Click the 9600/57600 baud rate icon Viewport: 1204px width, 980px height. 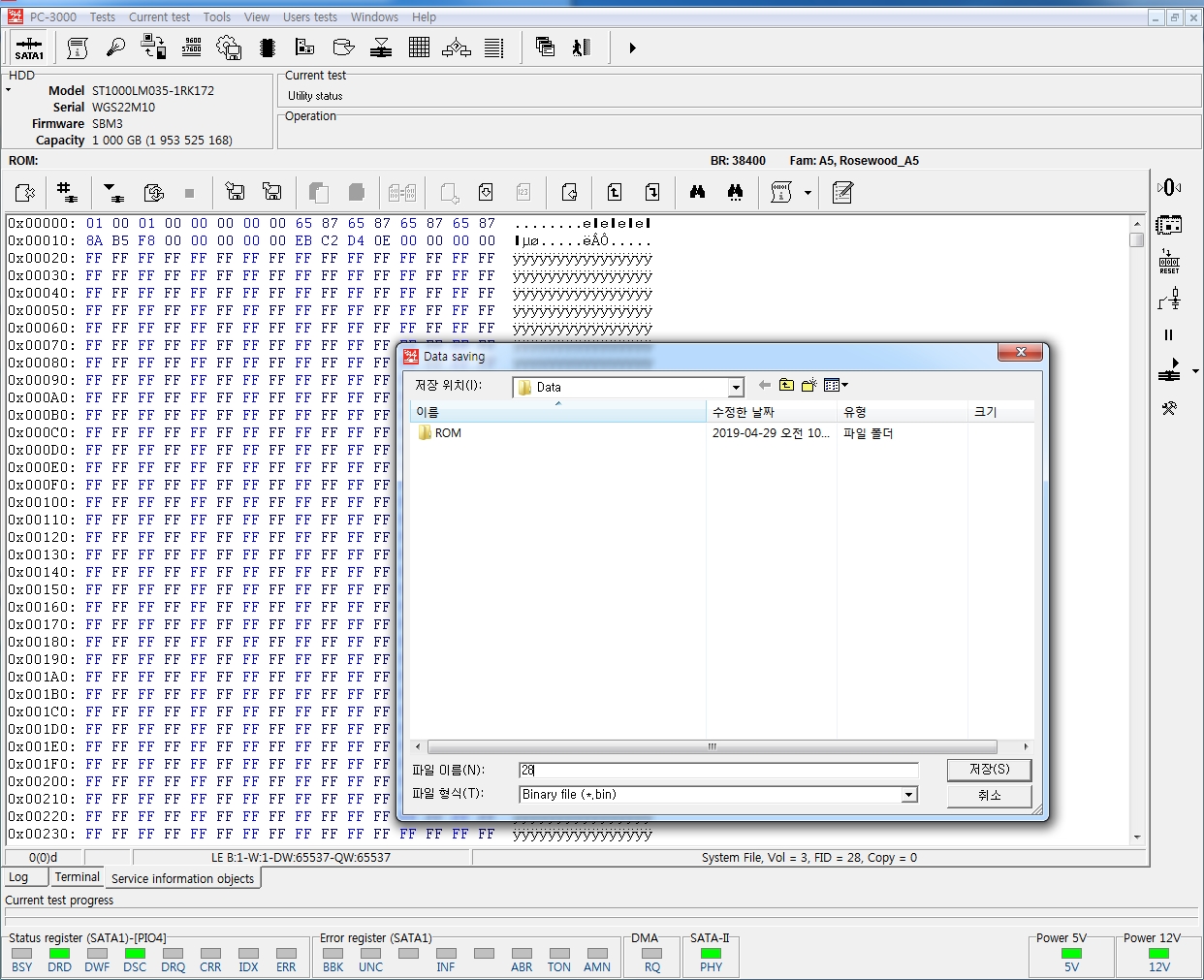coord(191,47)
